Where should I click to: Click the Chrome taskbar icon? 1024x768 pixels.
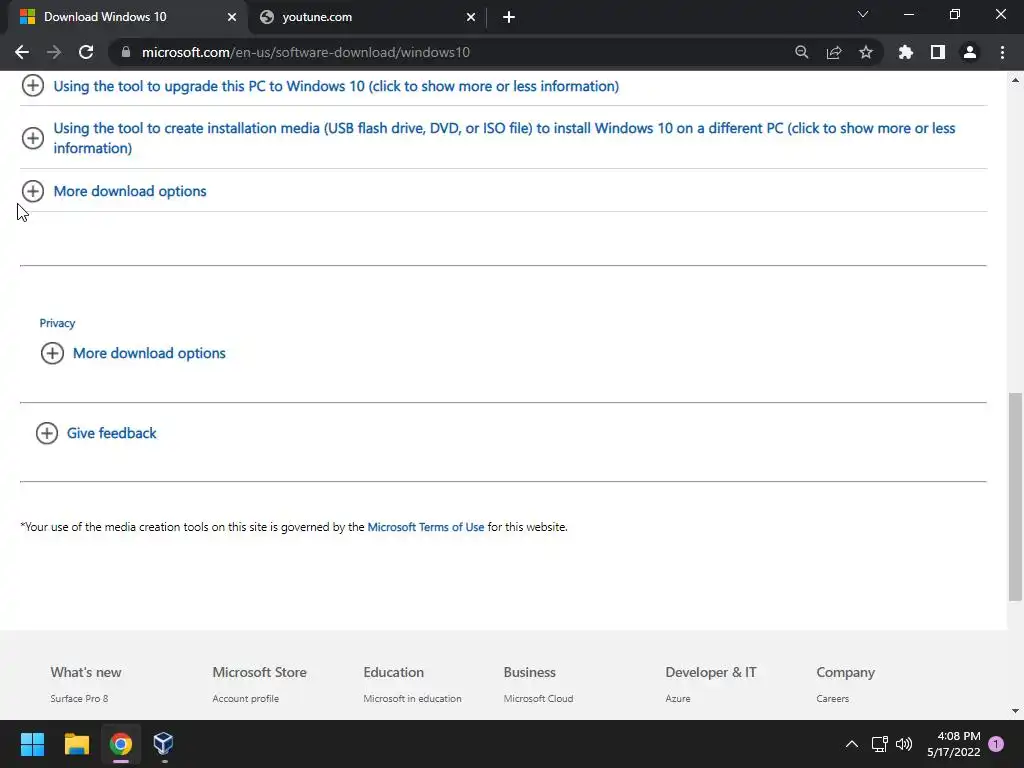[x=121, y=744]
